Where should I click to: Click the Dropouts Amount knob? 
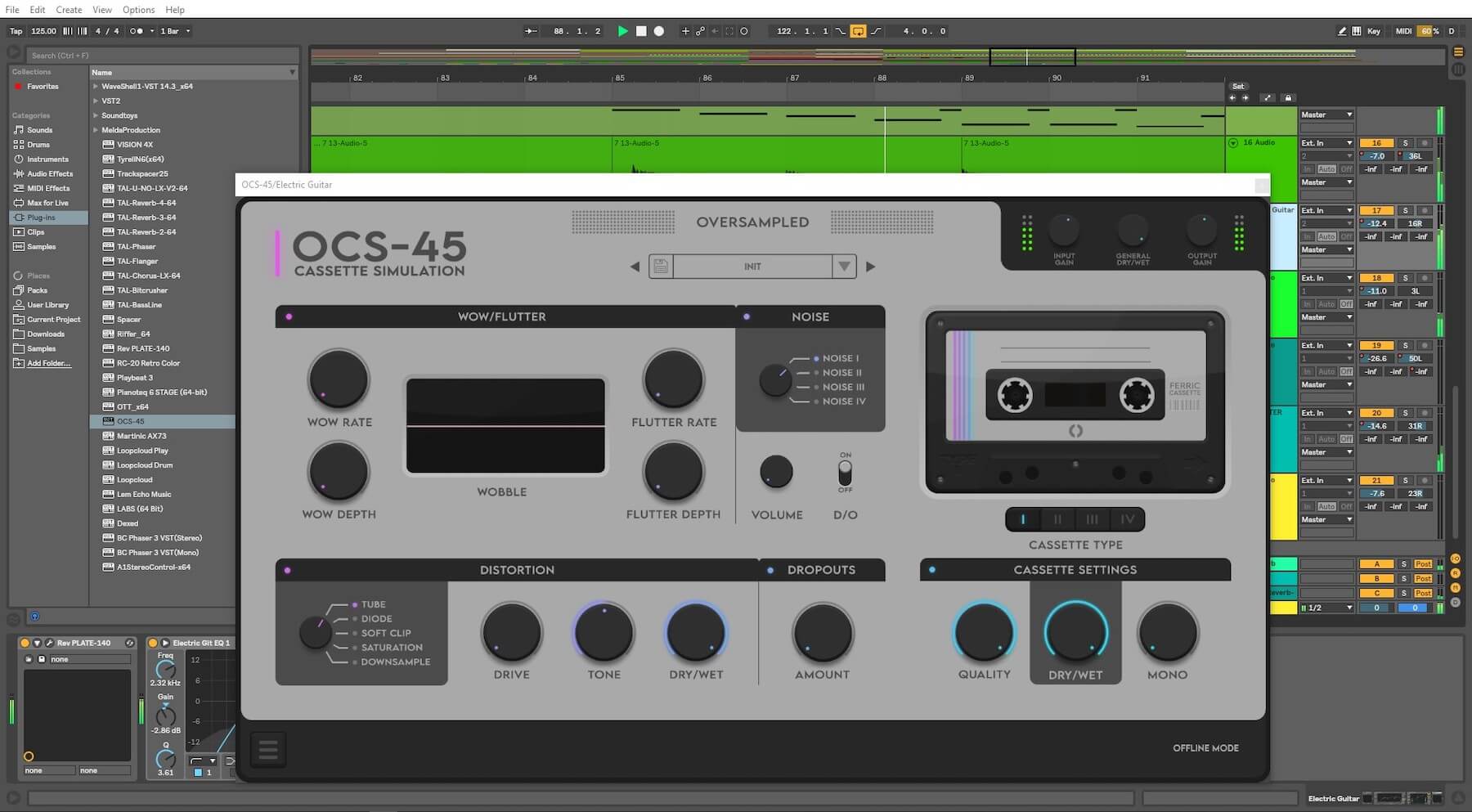[823, 633]
